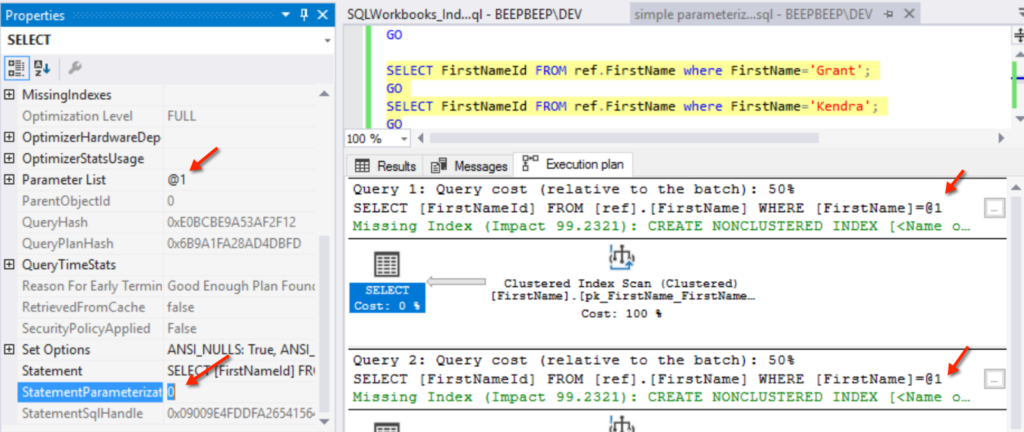Expand the QueryTimeStats property node
The image size is (1024, 432).
pos(10,265)
